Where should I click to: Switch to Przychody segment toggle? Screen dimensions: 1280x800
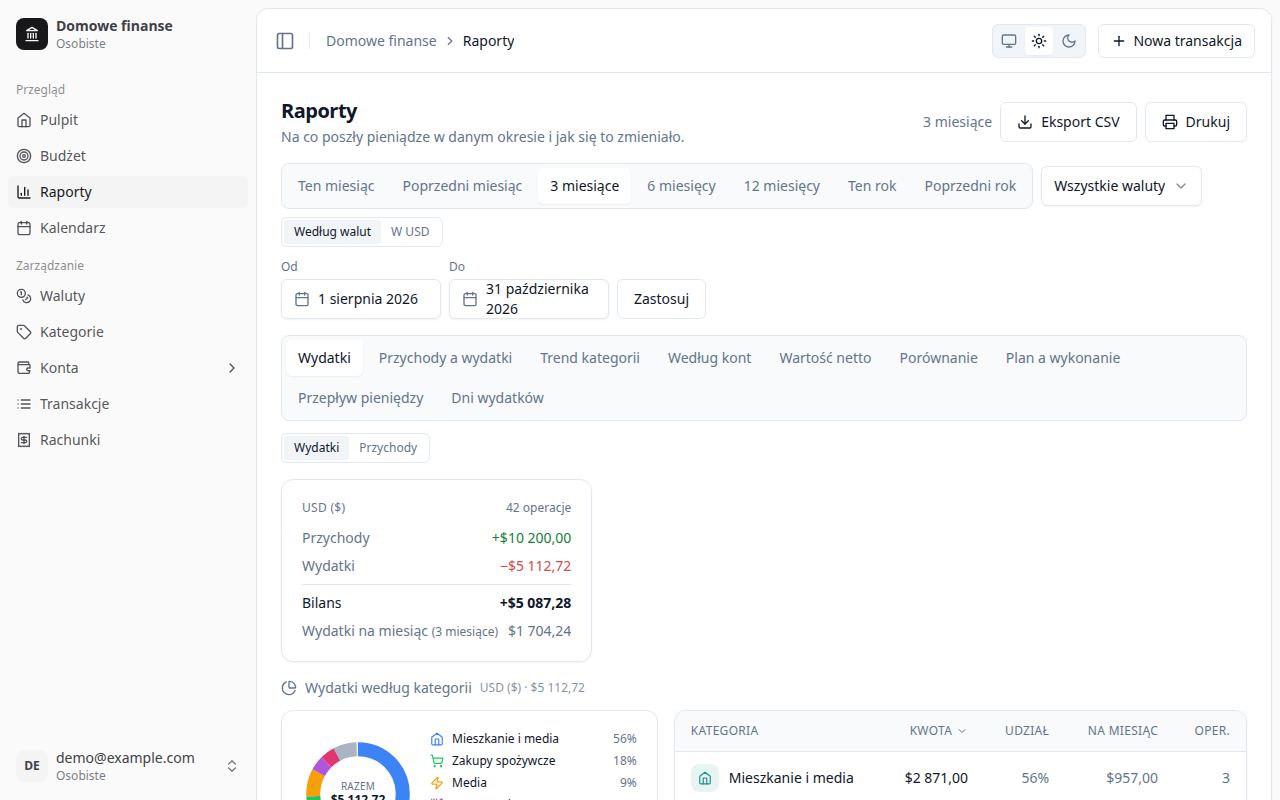388,448
